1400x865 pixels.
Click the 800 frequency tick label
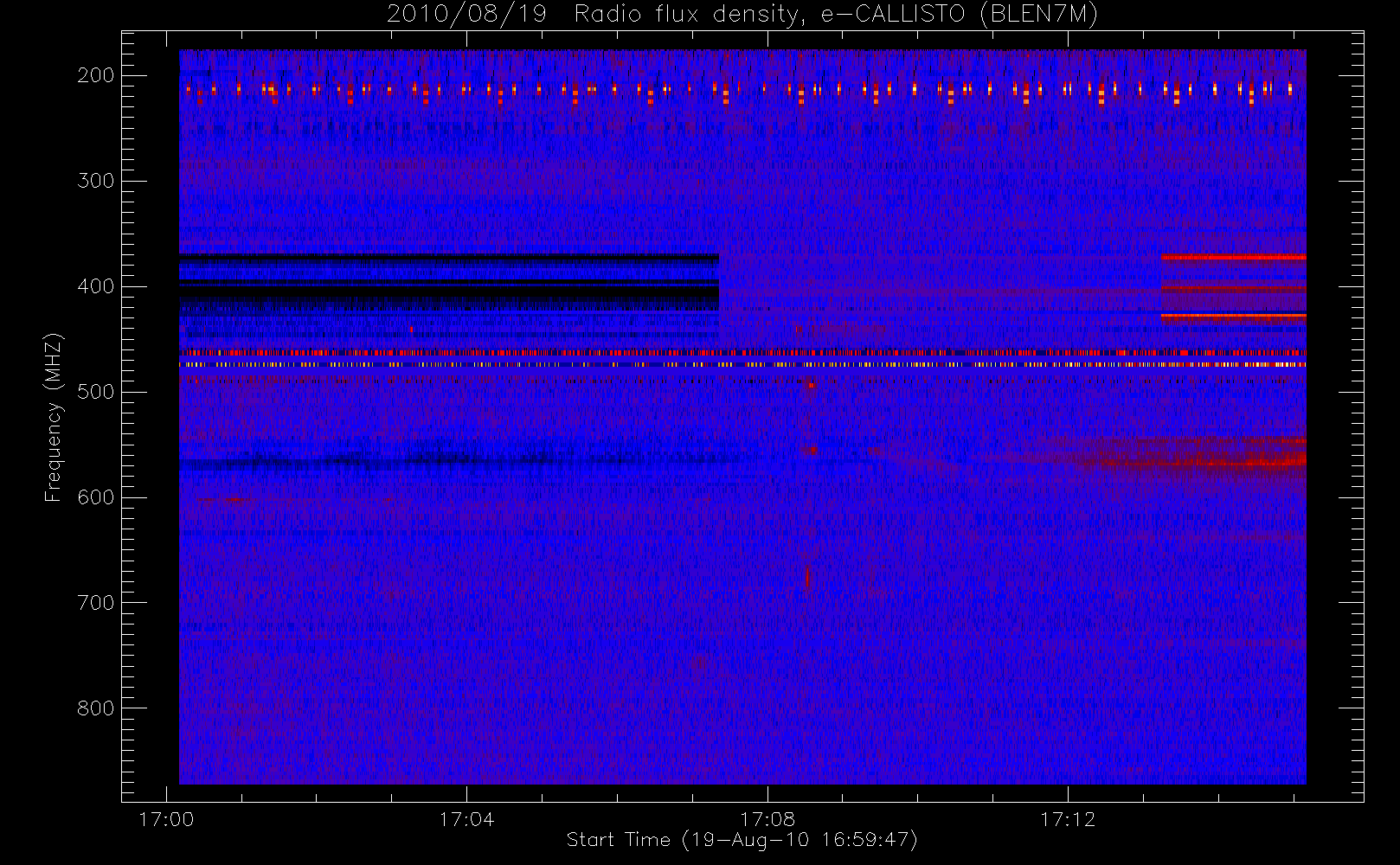point(95,708)
